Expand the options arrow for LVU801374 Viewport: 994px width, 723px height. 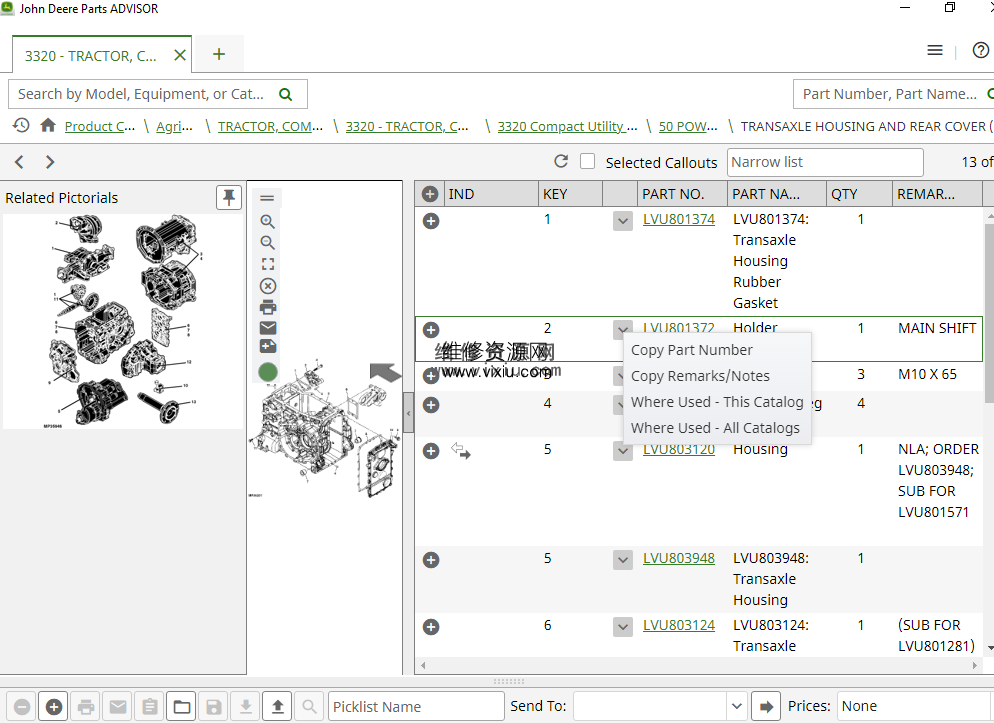pyautogui.click(x=623, y=221)
